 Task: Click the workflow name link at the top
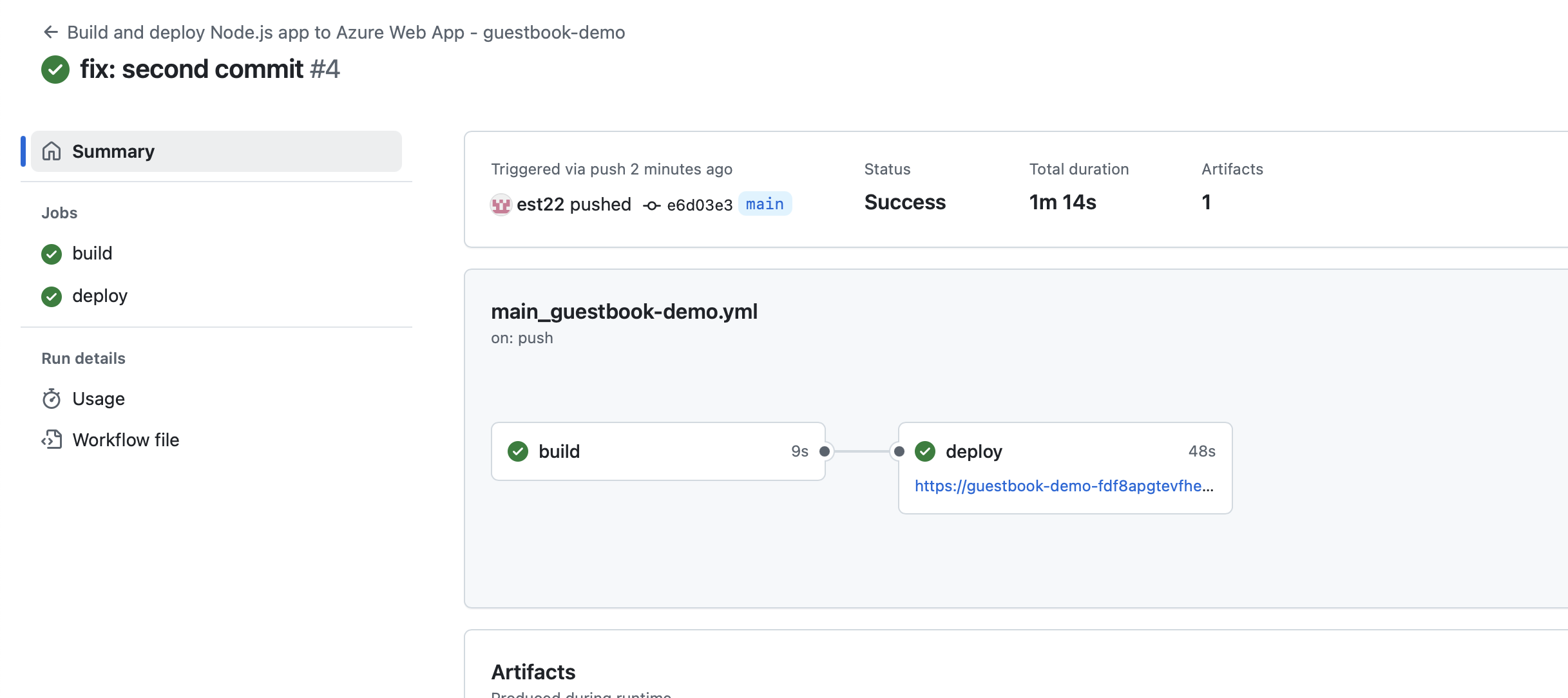point(346,32)
